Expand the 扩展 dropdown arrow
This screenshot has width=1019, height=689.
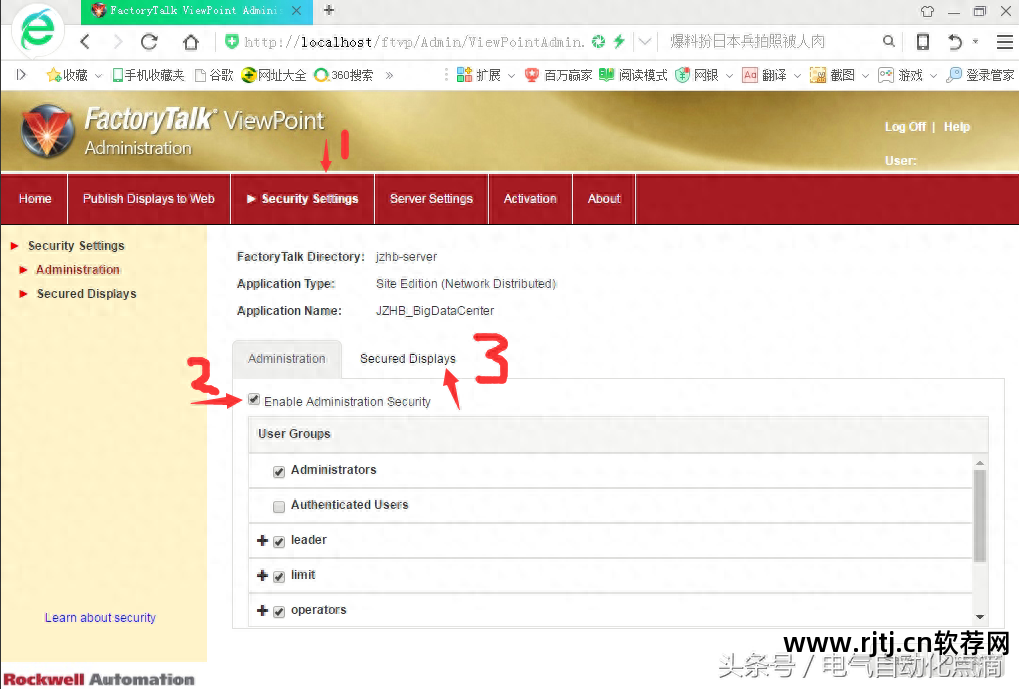pos(511,76)
